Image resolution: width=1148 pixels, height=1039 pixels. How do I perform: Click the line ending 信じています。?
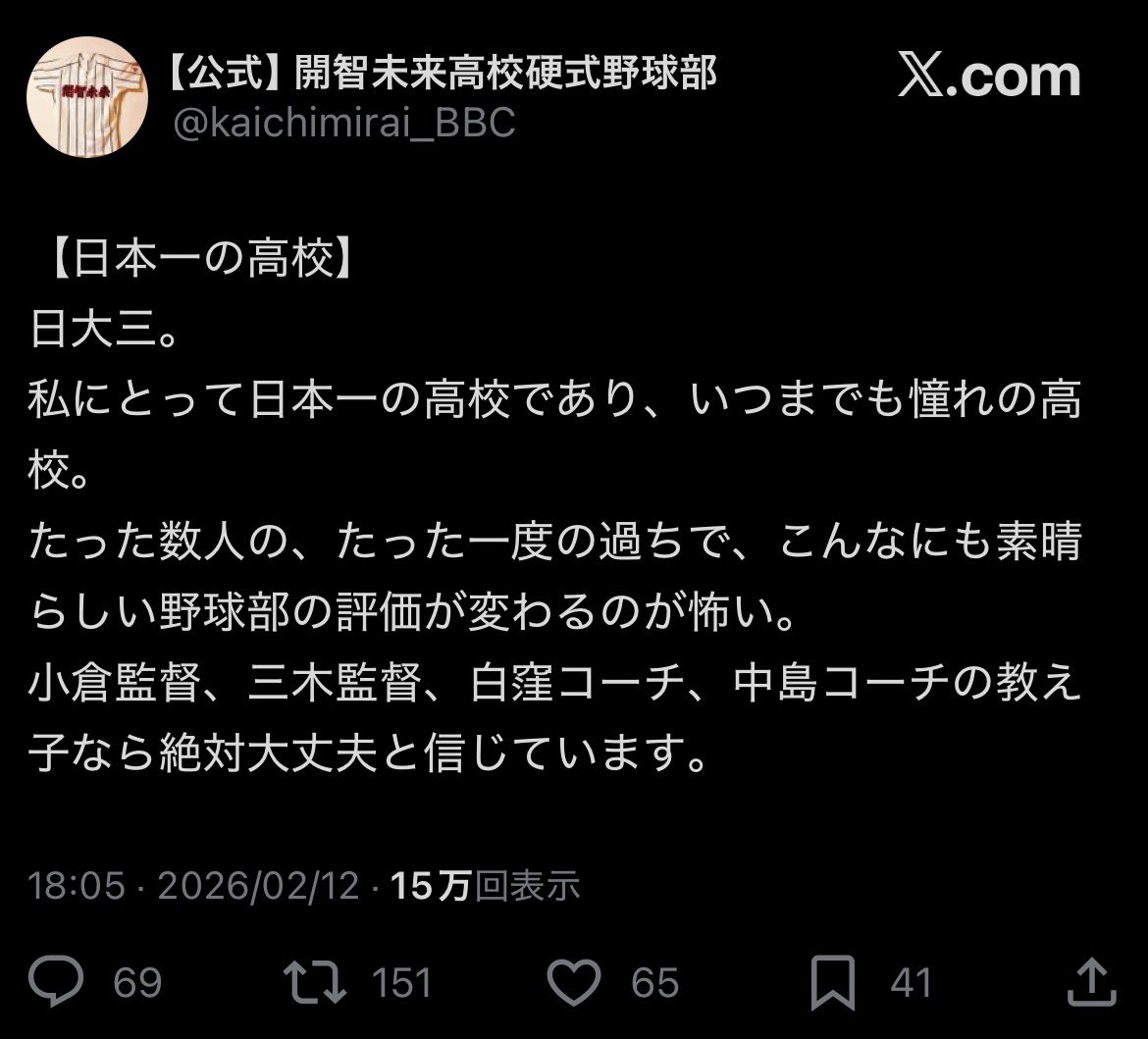tap(368, 754)
